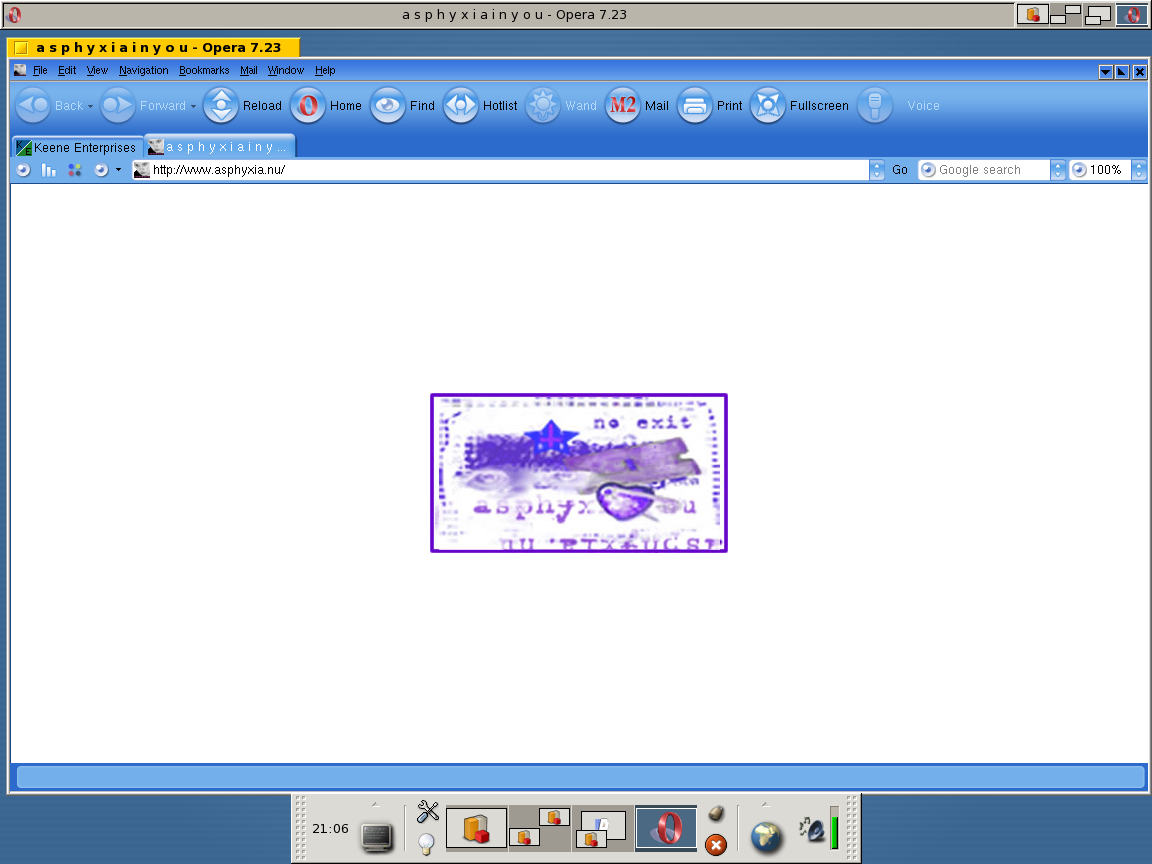Click the yellow Opera 7.23 window title tab
The height and width of the screenshot is (864, 1152).
point(153,48)
